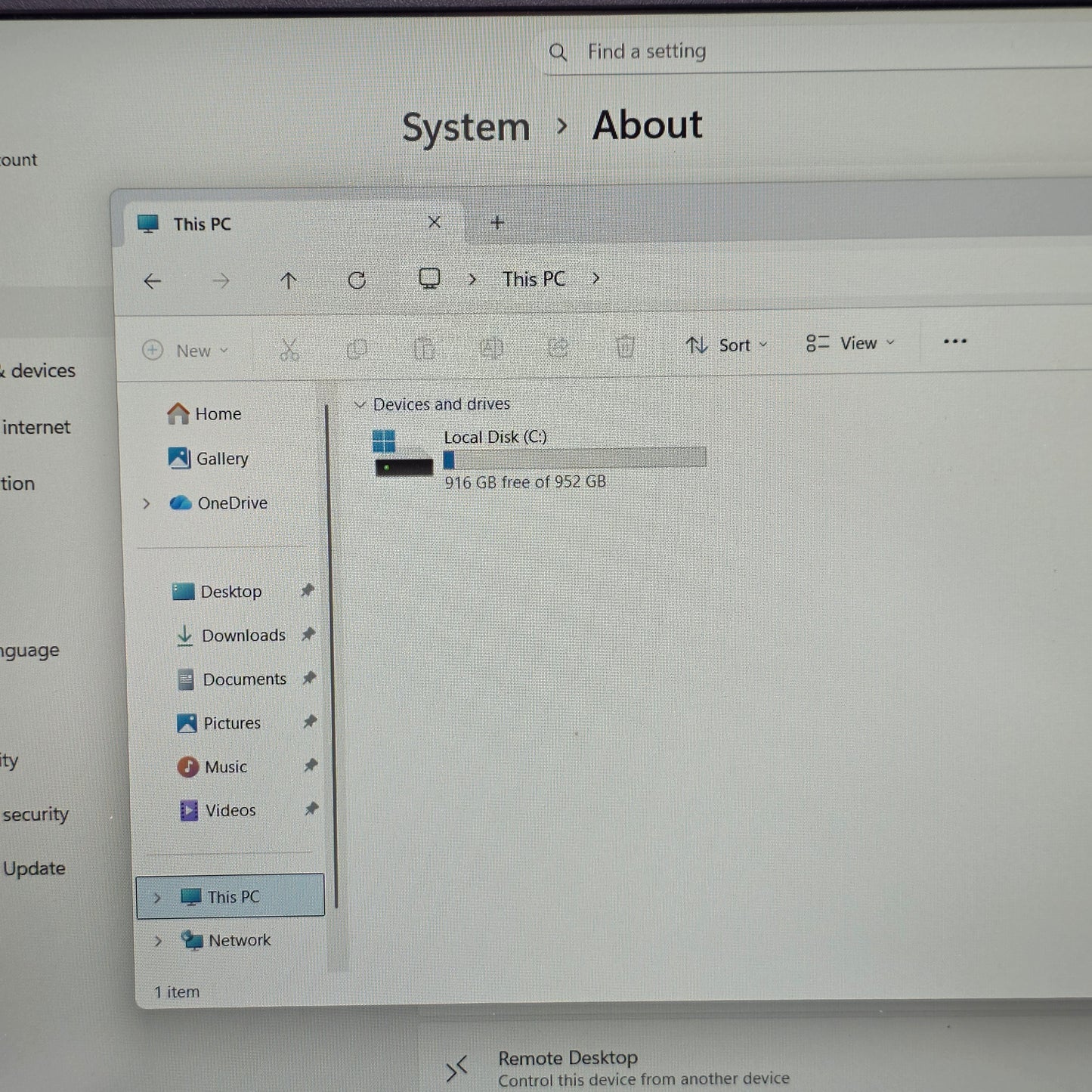Expand the This PC tree node
Screen dimensions: 1092x1092
click(157, 898)
